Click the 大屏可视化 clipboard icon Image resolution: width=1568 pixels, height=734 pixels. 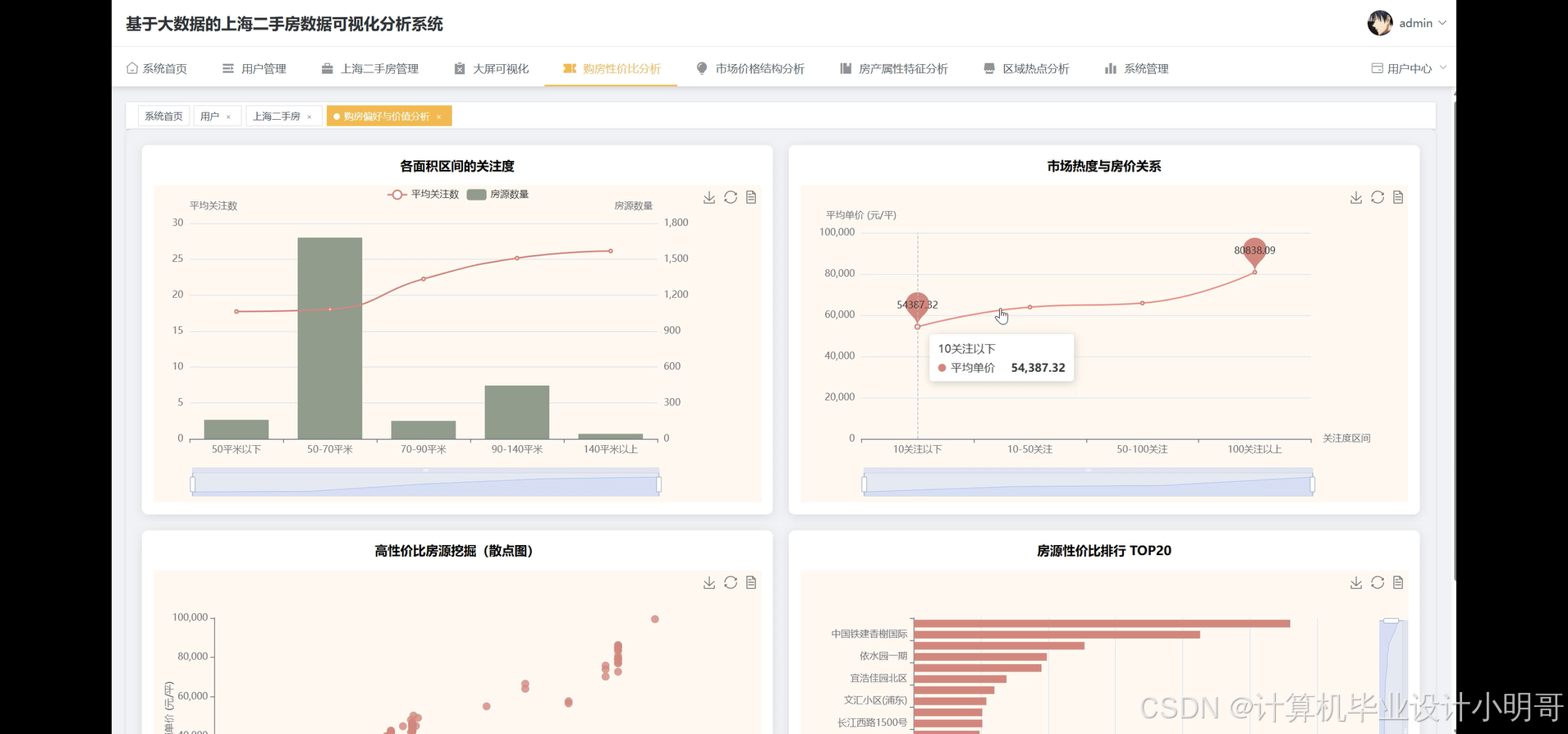[x=460, y=68]
